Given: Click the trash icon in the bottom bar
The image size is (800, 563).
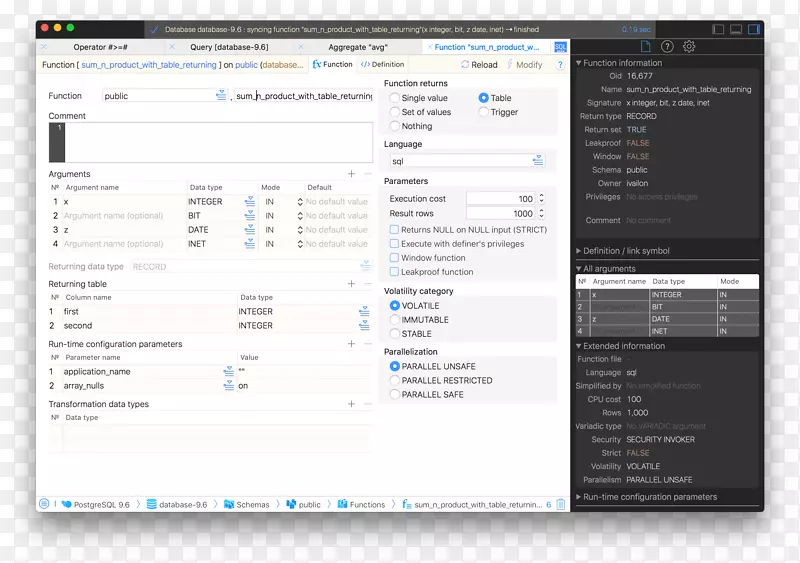Looking at the screenshot, I should point(561,505).
